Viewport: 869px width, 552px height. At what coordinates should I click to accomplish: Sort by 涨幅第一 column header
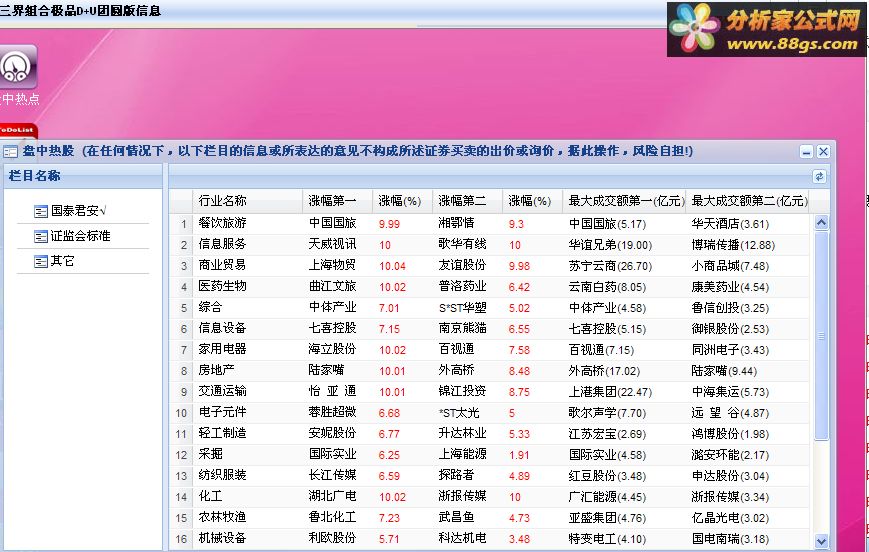point(337,201)
